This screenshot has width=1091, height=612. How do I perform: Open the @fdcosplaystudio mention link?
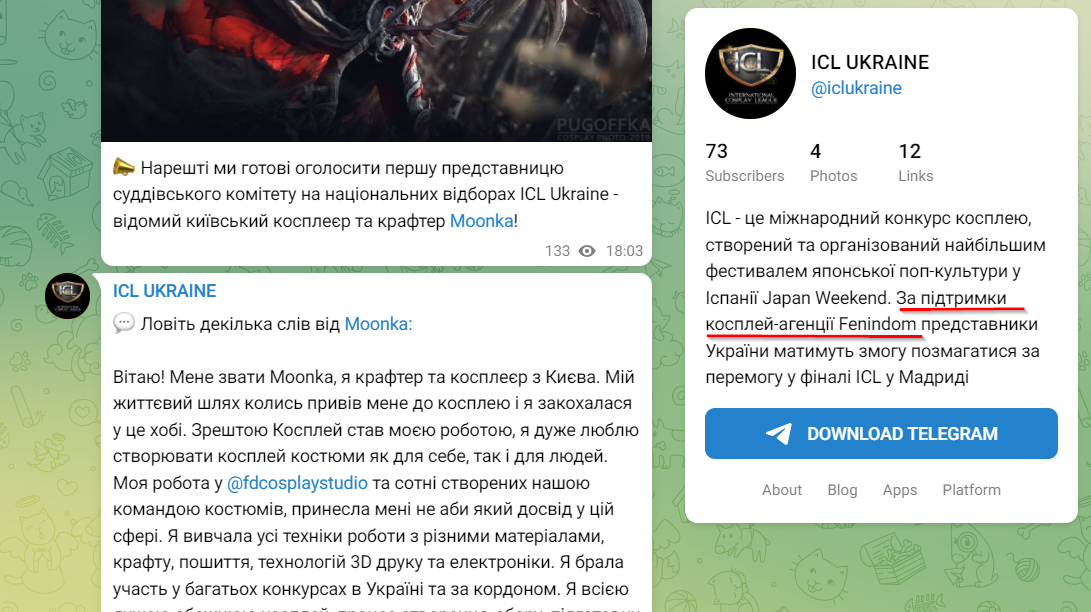pos(297,483)
